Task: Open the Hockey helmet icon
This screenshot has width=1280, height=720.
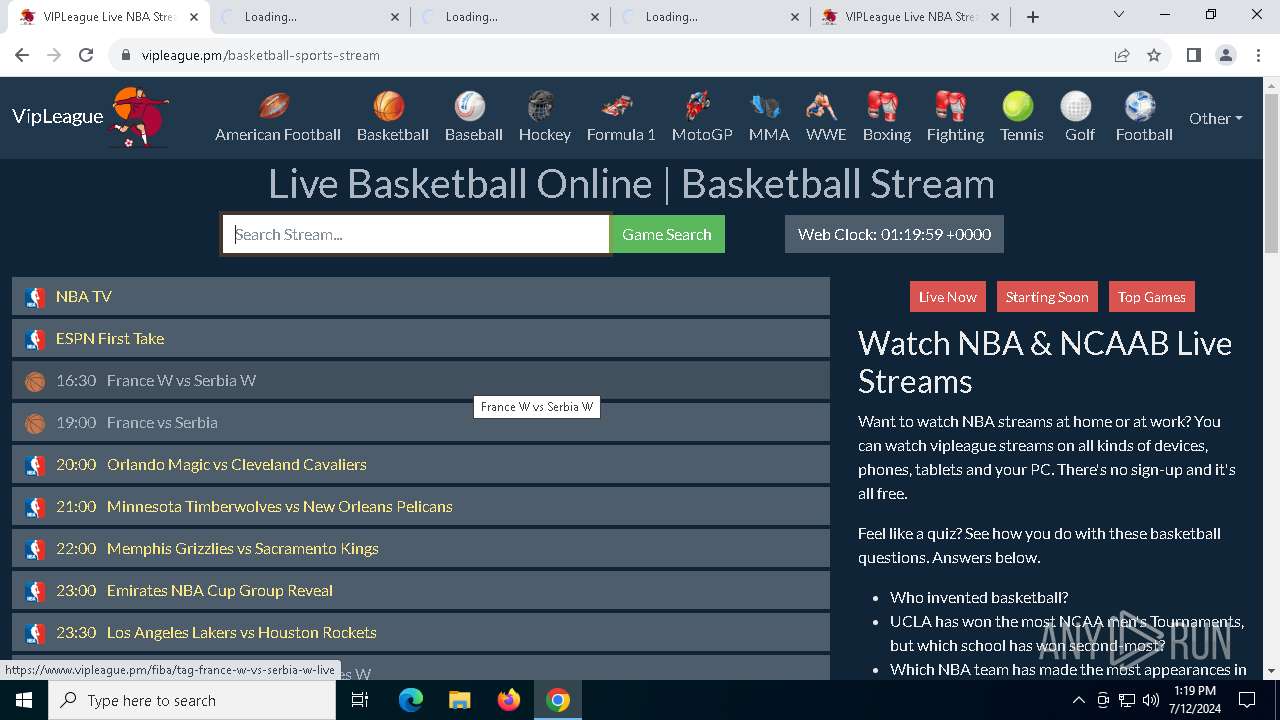Action: (541, 105)
